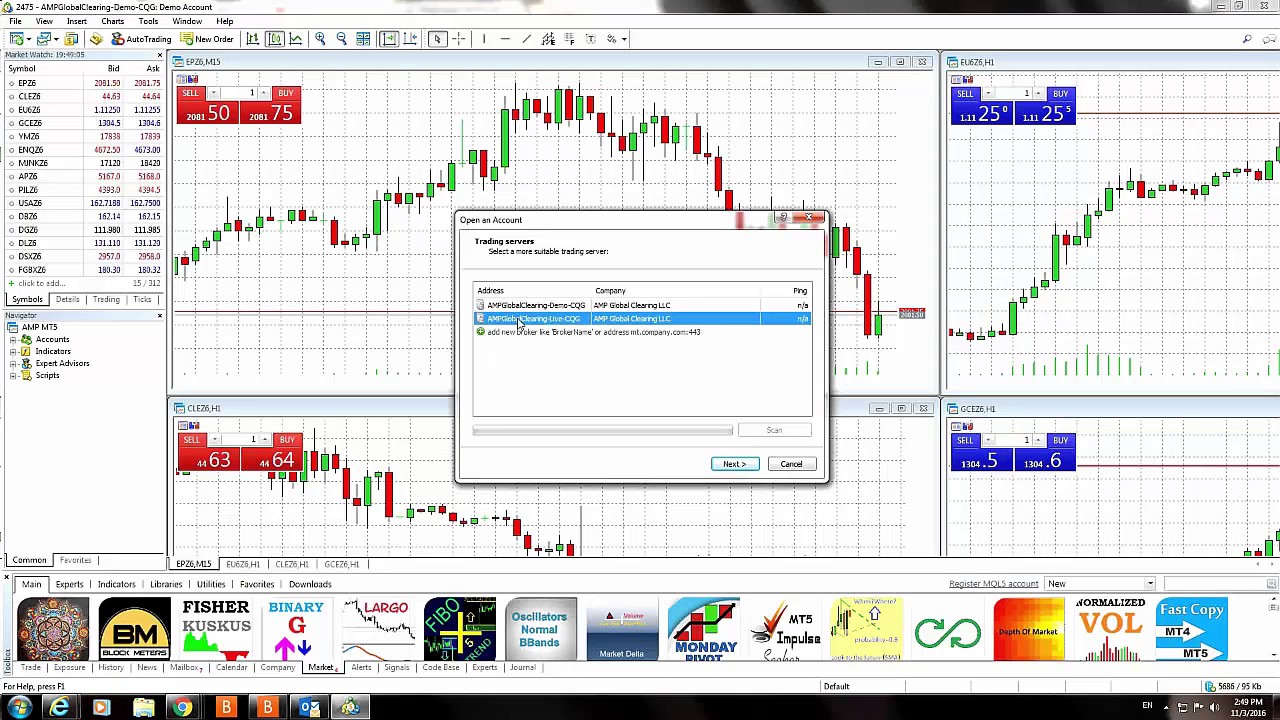Open the Charts menu
This screenshot has height=720, width=1280.
112,21
